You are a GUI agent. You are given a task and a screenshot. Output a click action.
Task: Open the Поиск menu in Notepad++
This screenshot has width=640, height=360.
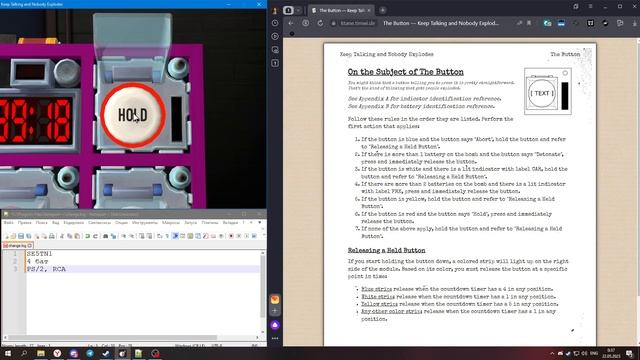(41, 223)
